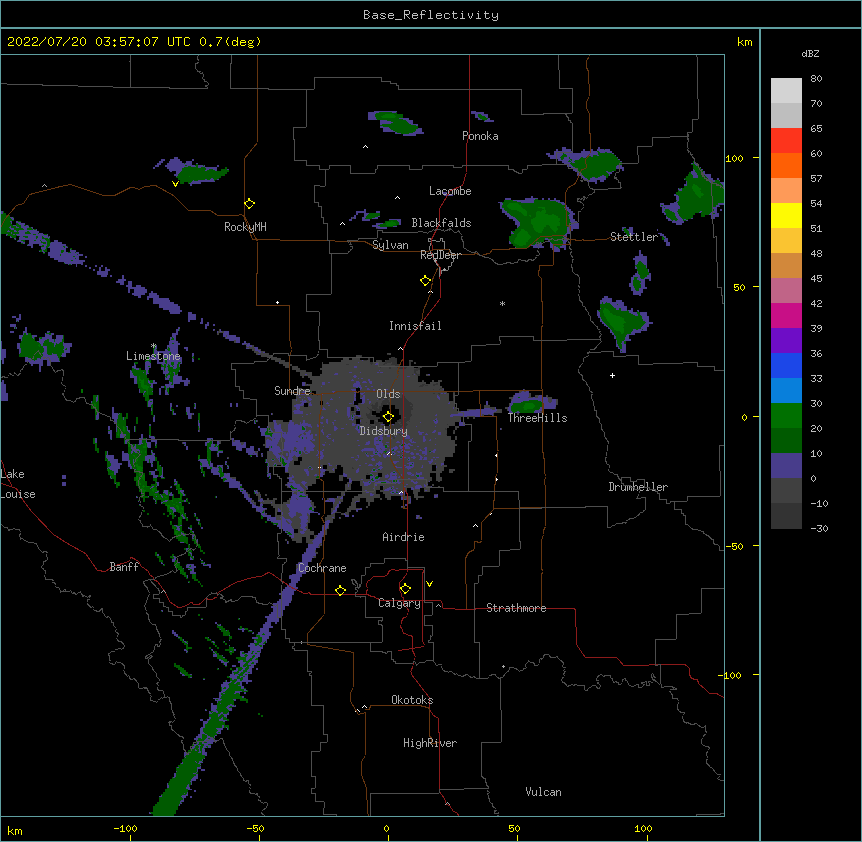Select the bright green swatch between 30 and 20
Viewport: 862px width, 842px height.
[x=786, y=416]
